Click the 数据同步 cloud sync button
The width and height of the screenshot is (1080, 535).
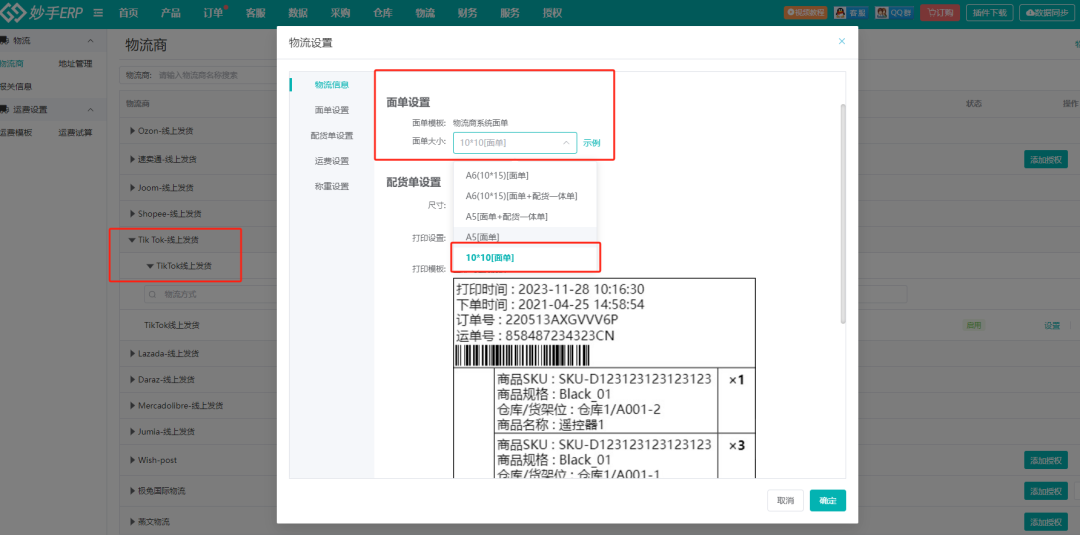click(1049, 12)
